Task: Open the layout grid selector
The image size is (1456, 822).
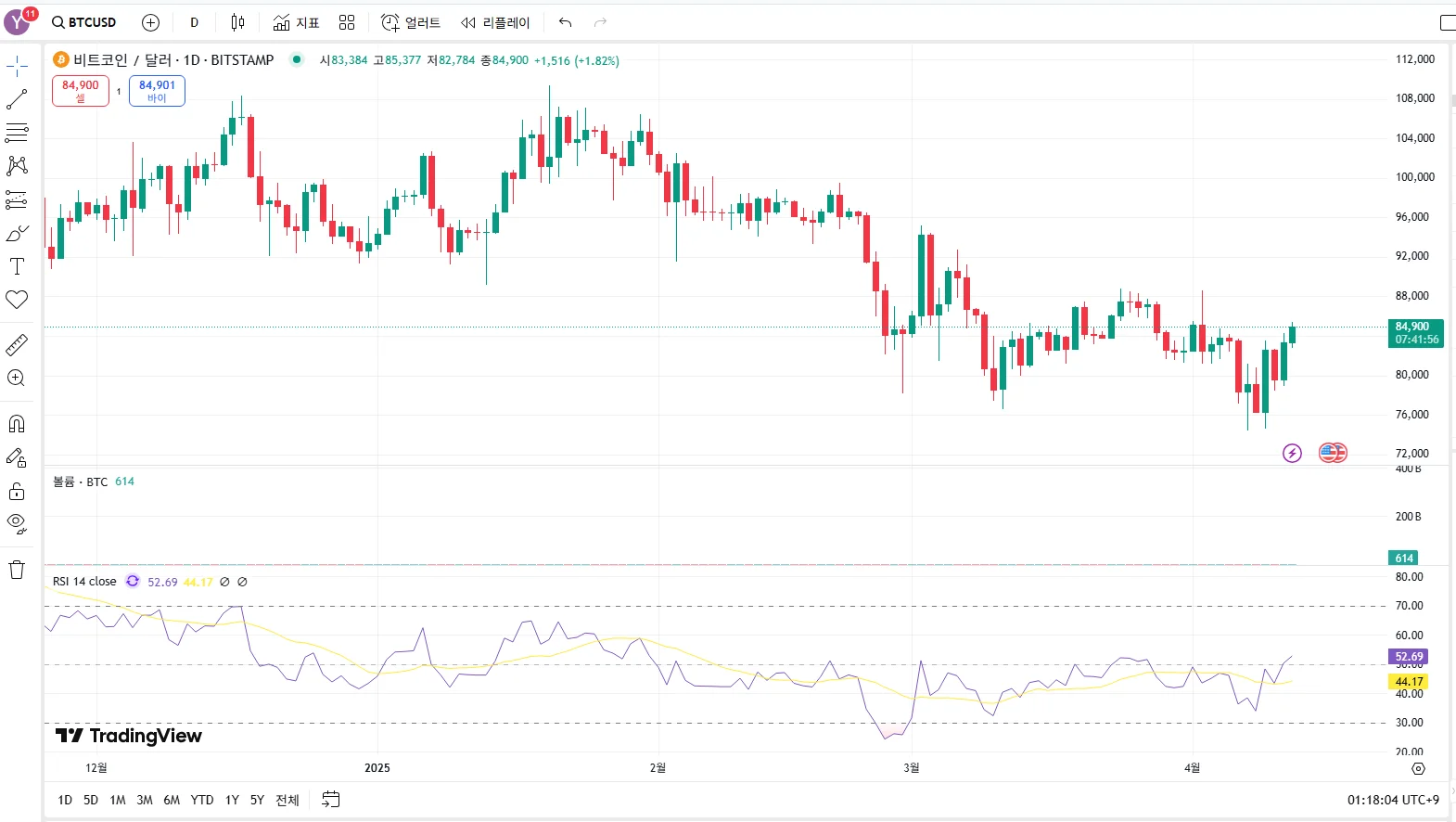Action: pyautogui.click(x=347, y=22)
